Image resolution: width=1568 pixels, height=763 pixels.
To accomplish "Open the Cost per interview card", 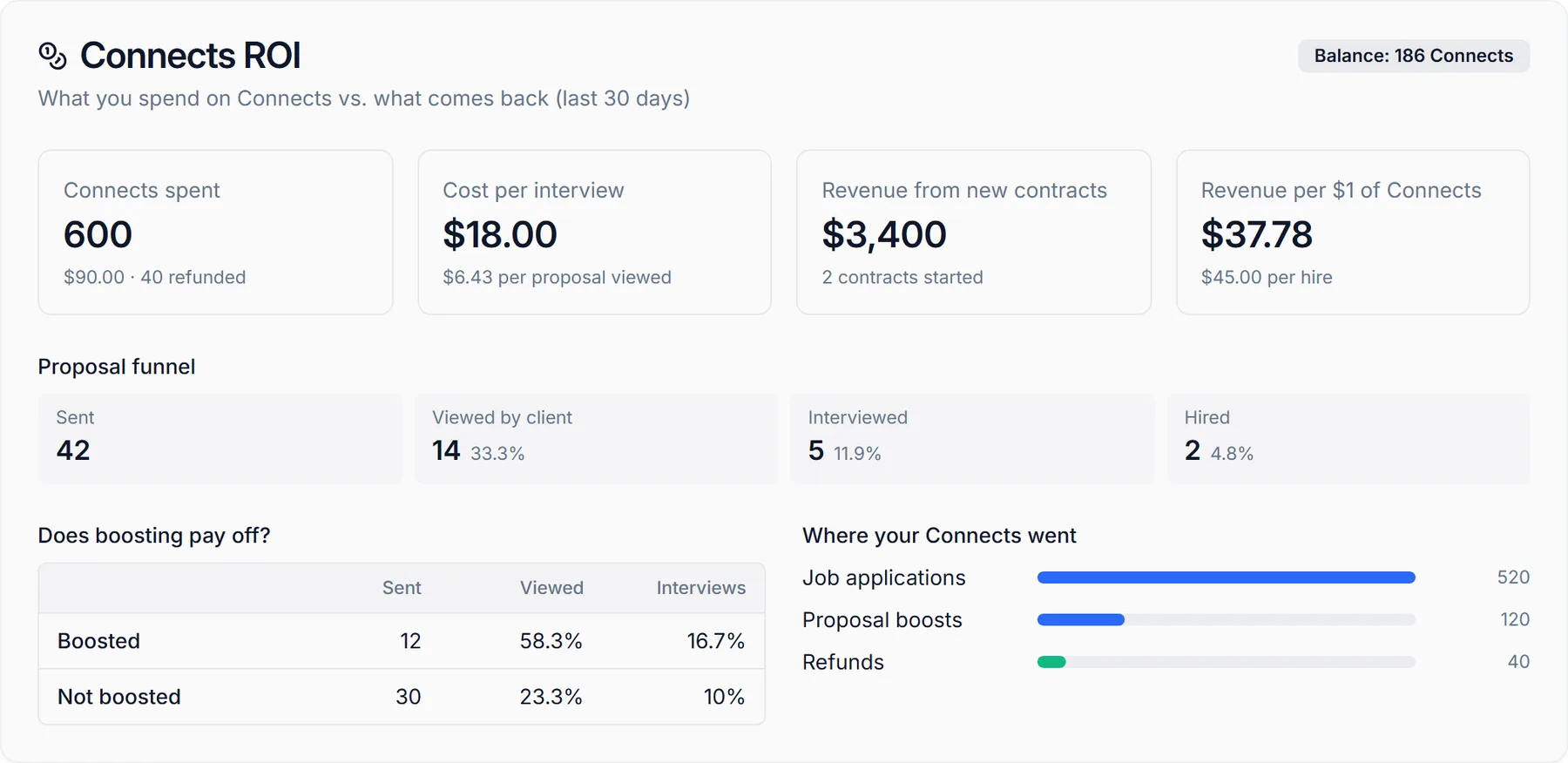I will tap(594, 233).
